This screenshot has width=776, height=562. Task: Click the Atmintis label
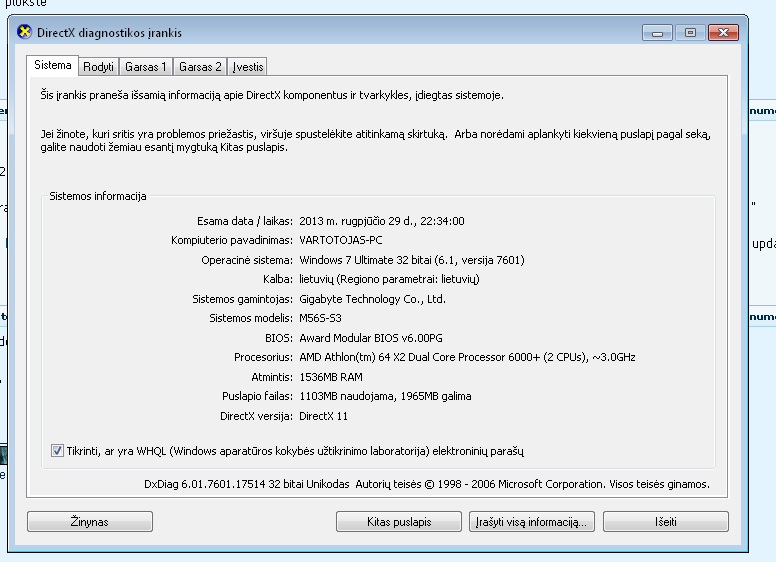[272, 377]
